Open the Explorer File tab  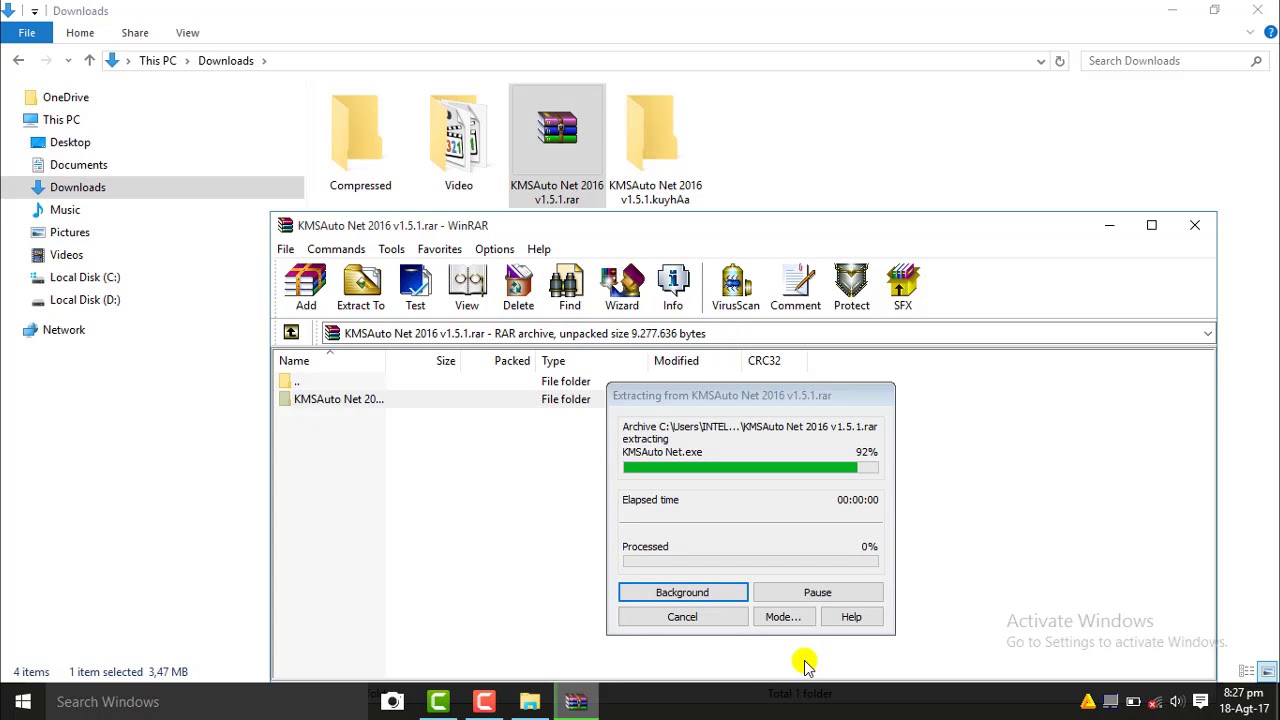27,33
